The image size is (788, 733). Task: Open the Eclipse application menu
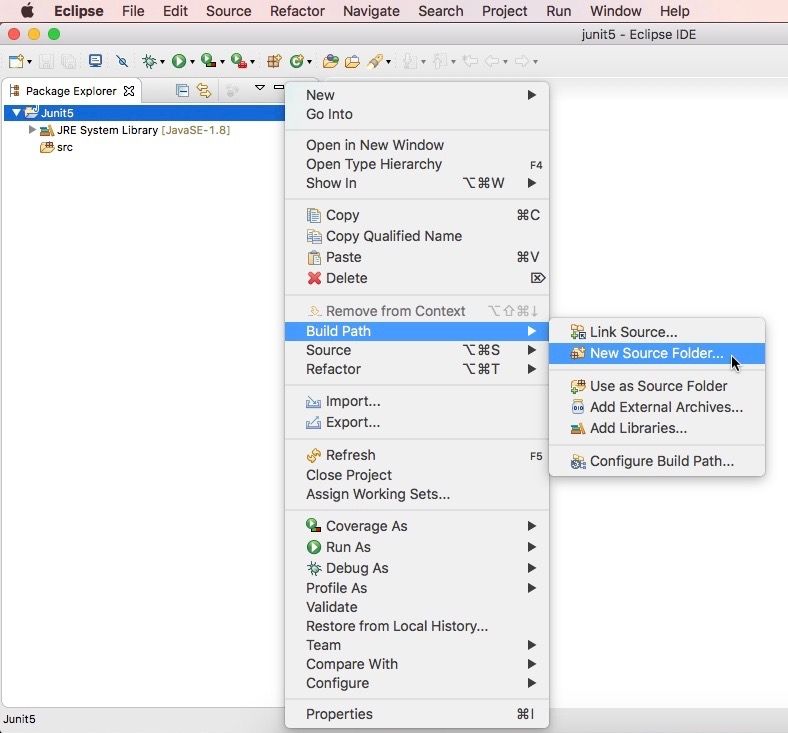tap(78, 11)
